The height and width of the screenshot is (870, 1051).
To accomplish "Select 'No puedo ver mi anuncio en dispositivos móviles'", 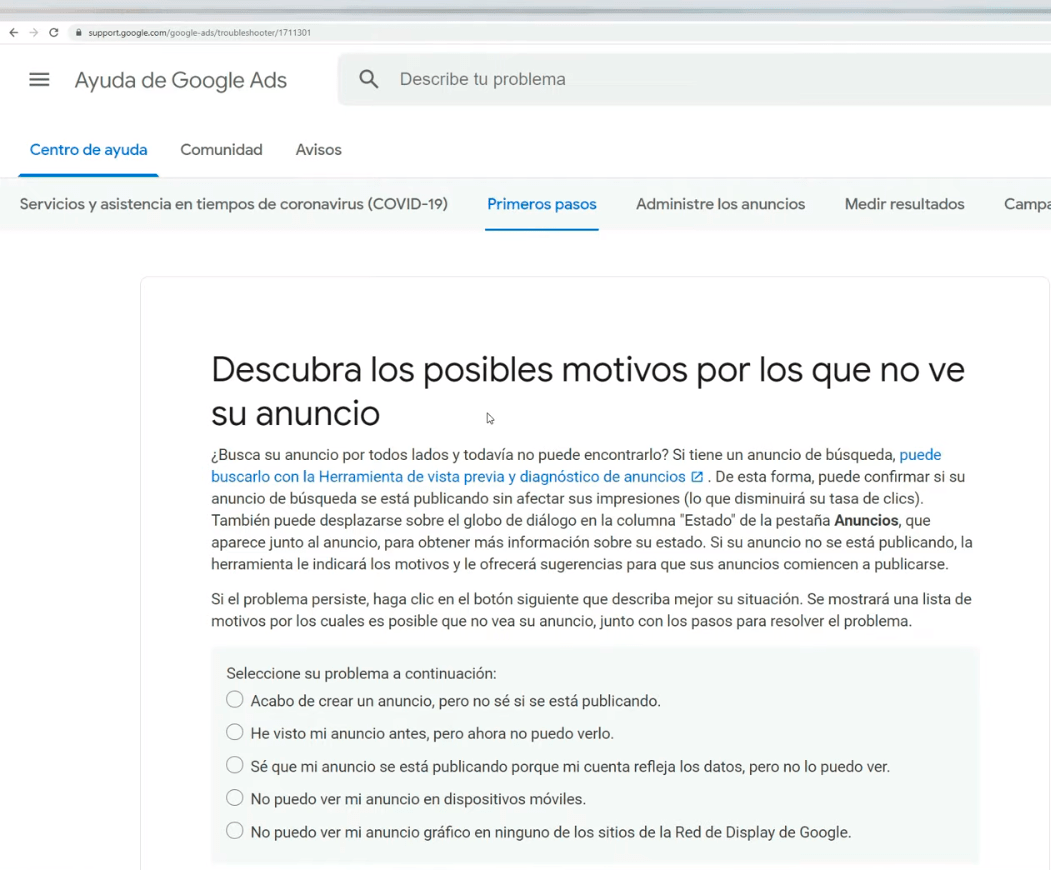I will (x=235, y=798).
